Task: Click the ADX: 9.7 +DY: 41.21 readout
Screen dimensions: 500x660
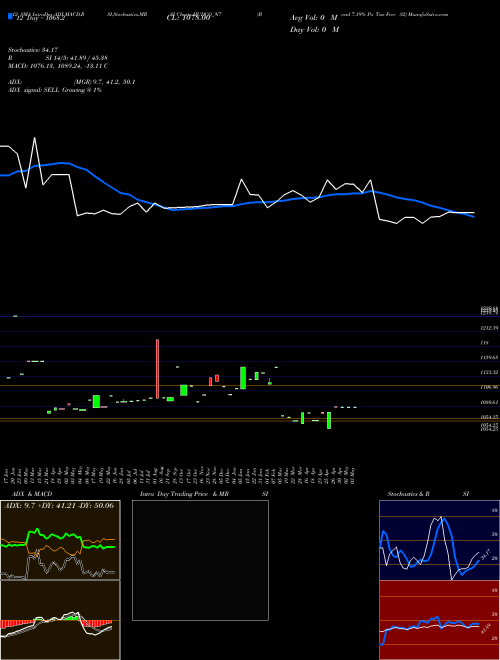Action: (59, 505)
